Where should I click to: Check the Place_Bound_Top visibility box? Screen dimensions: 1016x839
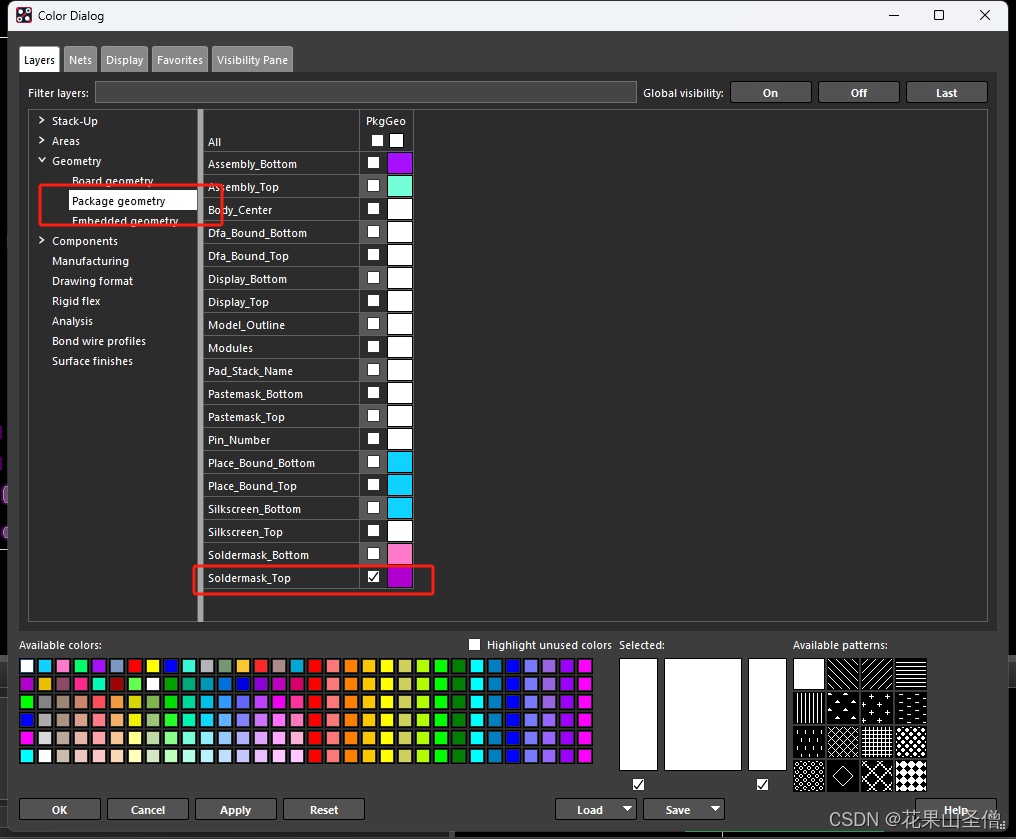(373, 485)
